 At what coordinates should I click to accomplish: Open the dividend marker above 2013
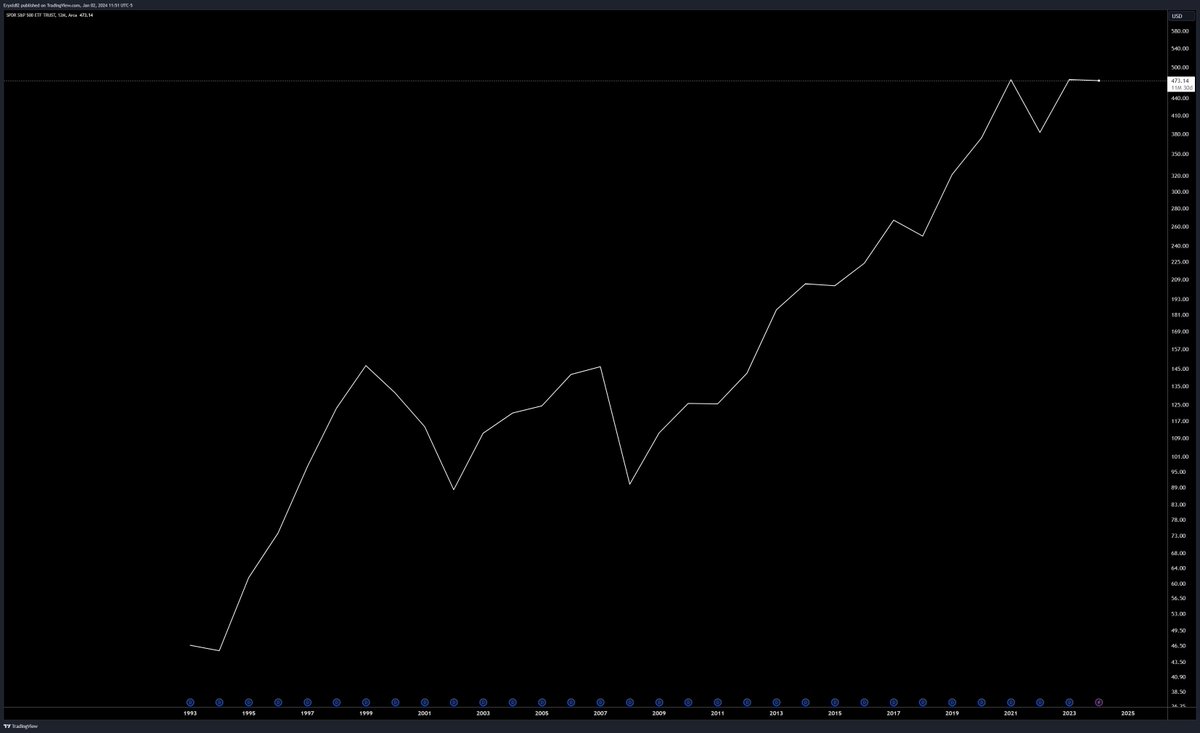click(776, 702)
